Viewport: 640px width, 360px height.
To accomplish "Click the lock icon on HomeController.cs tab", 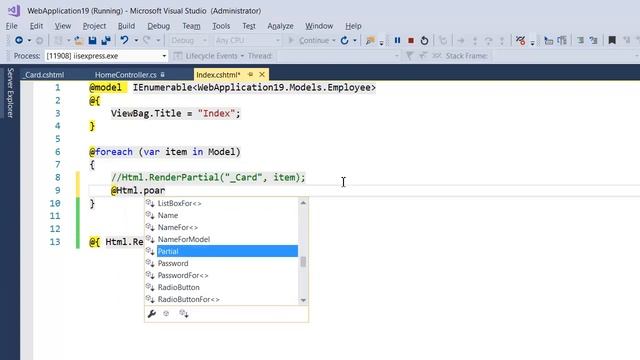I will click(163, 75).
